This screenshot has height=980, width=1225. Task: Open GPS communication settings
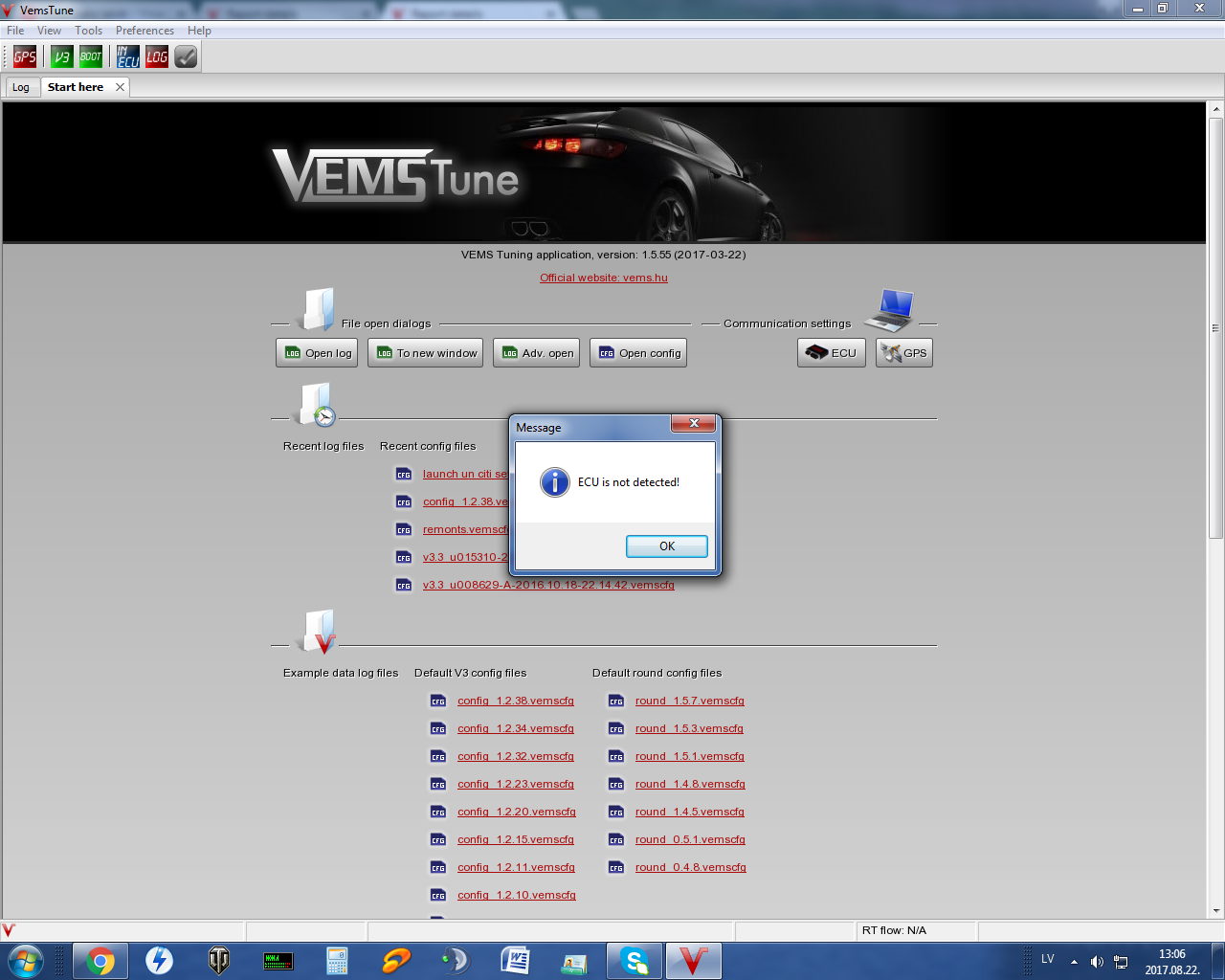tap(904, 353)
